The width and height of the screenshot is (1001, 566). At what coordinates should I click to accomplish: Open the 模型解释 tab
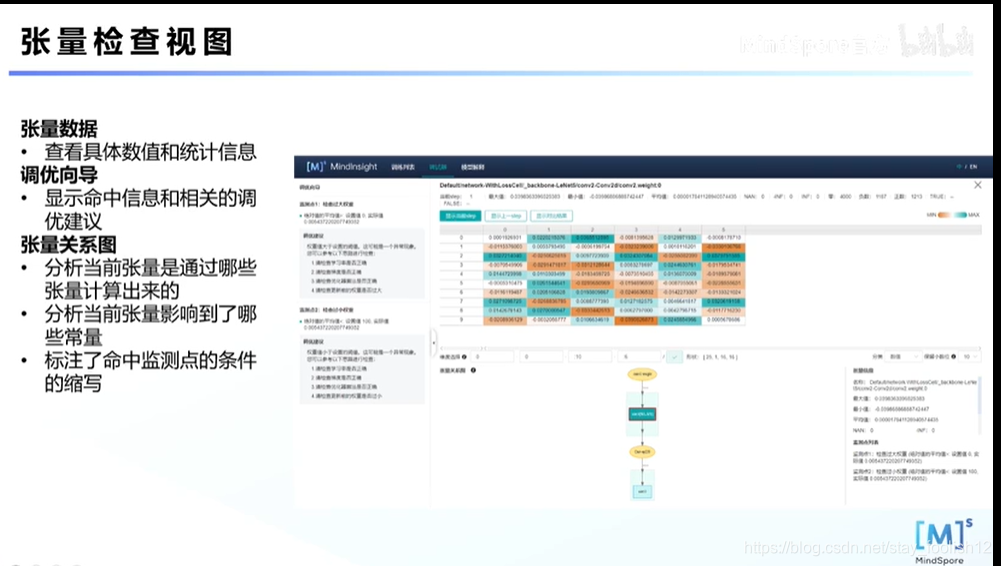472,167
